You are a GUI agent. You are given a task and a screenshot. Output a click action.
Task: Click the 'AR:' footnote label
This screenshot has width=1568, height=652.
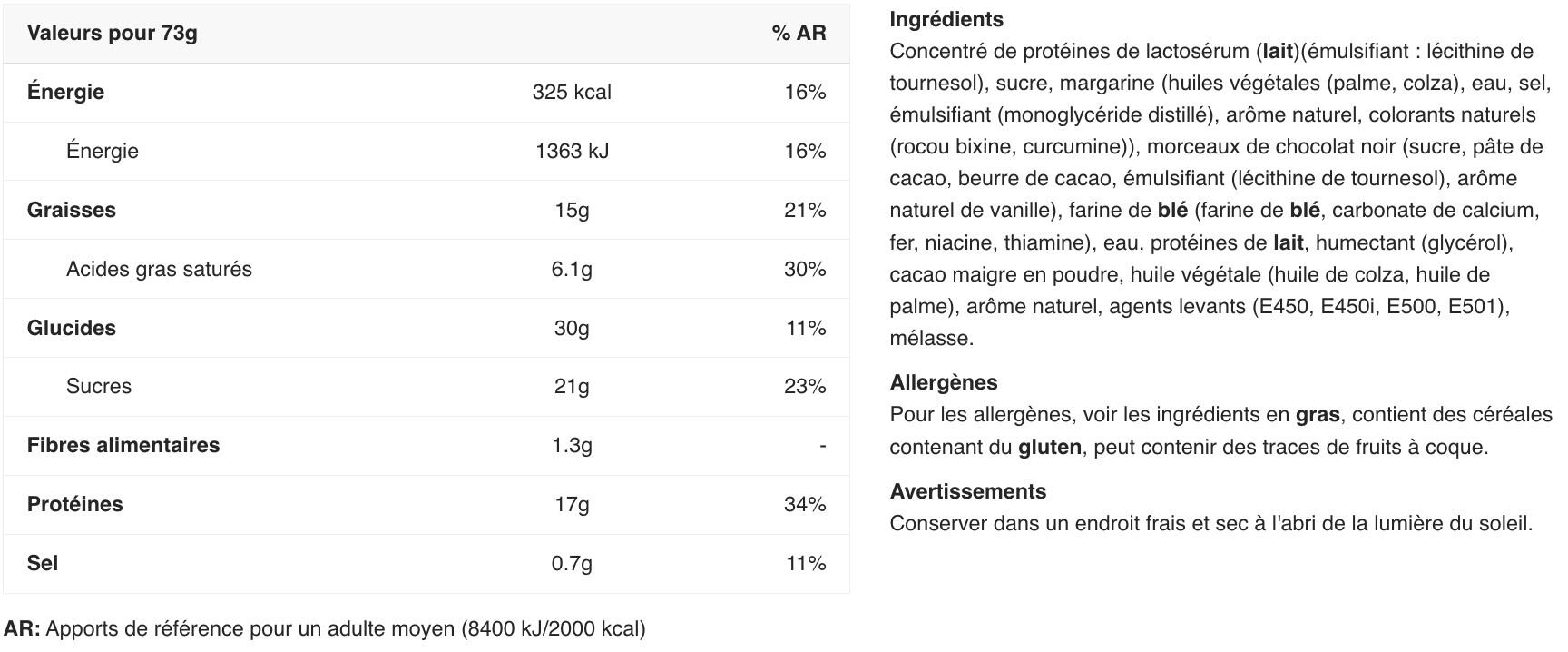tap(22, 628)
